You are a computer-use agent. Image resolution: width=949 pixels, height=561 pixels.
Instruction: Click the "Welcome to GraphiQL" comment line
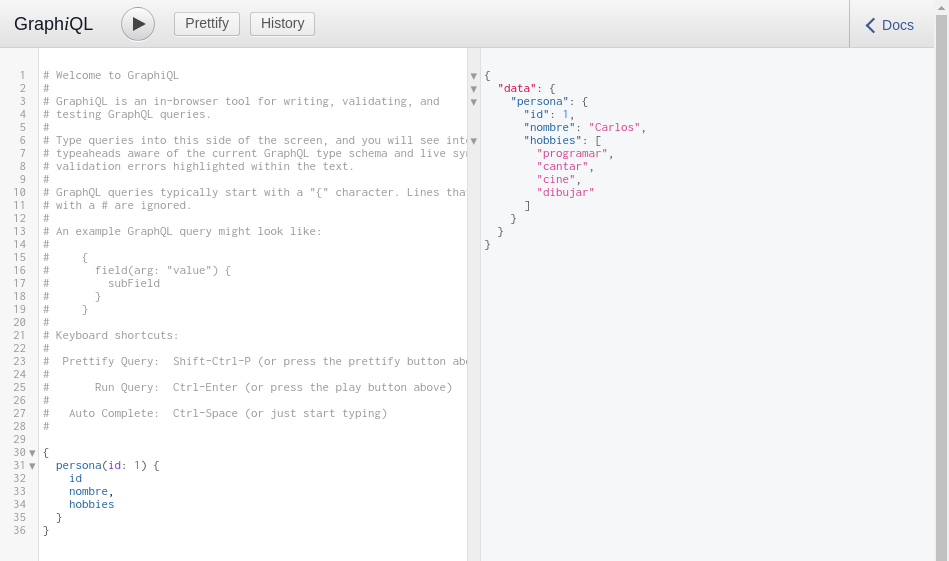[x=111, y=75]
